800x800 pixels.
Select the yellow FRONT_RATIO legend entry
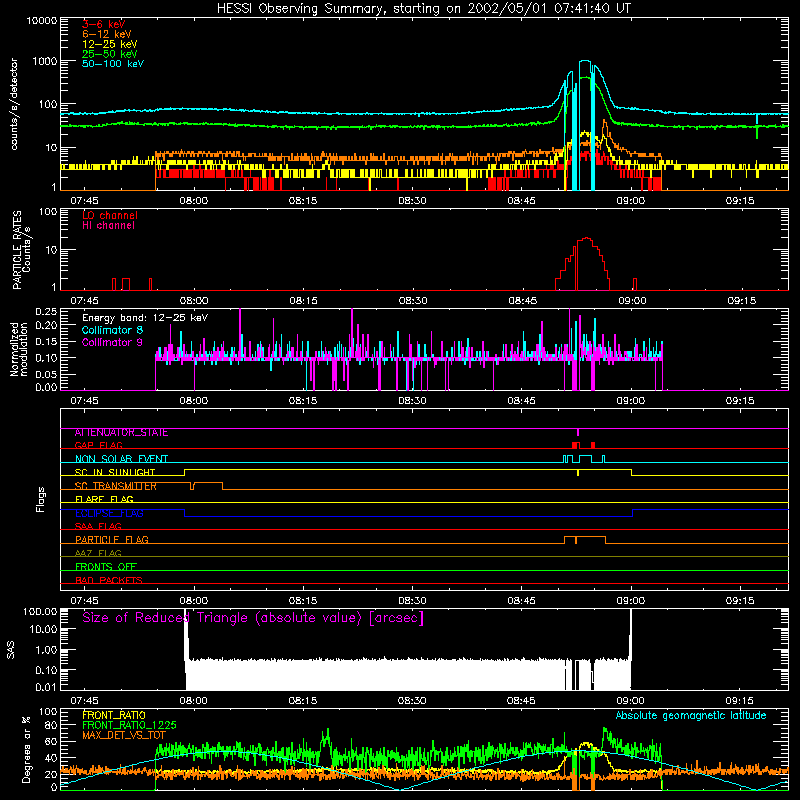tap(114, 715)
